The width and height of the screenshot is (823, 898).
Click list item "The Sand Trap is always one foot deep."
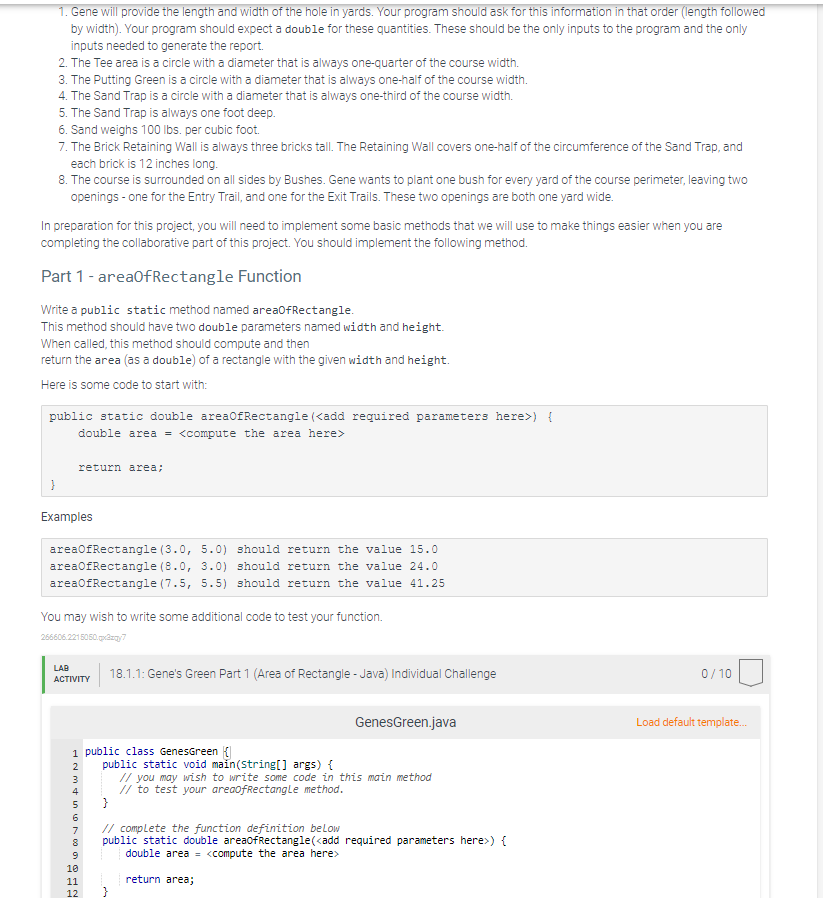[x=173, y=113]
